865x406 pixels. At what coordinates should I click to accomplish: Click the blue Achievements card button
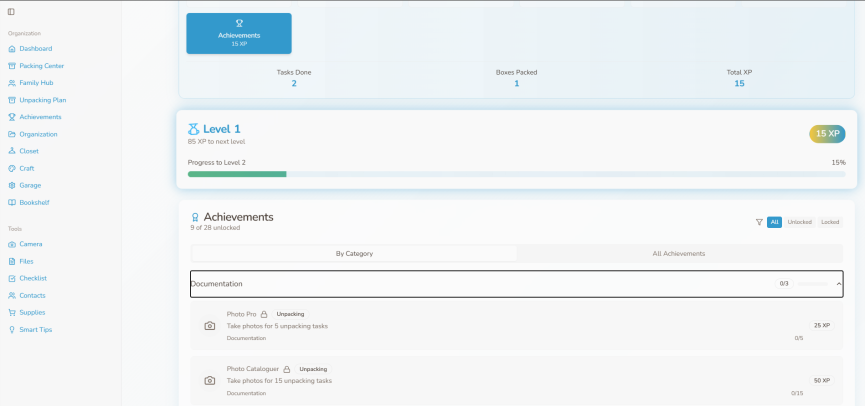click(239, 33)
